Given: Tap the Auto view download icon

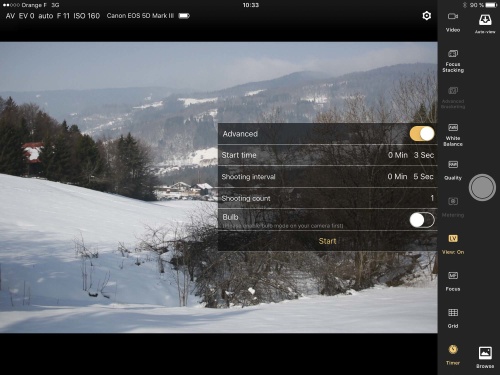Looking at the screenshot, I should pyautogui.click(x=485, y=20).
